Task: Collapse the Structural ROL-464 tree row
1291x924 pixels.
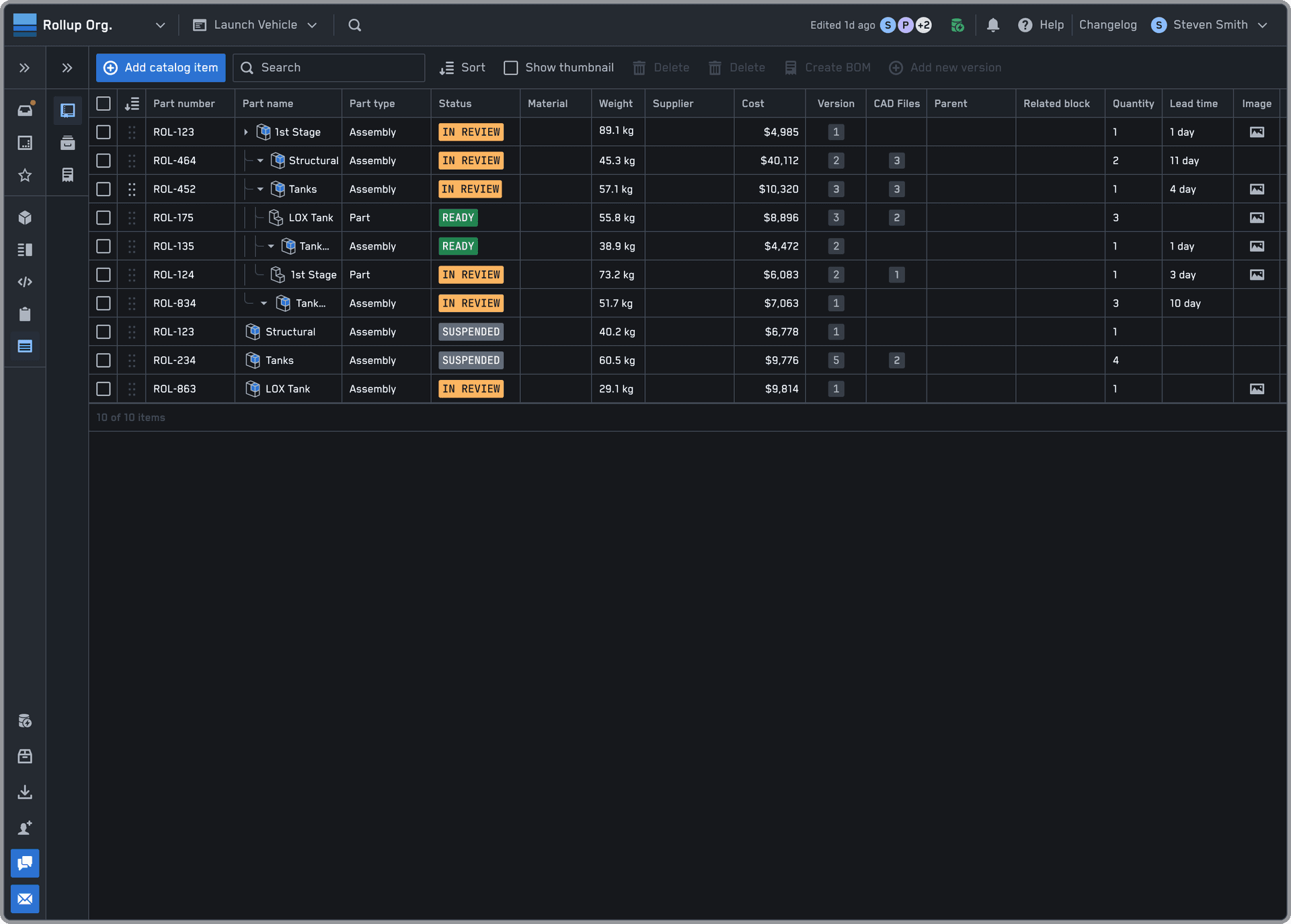Action: click(260, 161)
